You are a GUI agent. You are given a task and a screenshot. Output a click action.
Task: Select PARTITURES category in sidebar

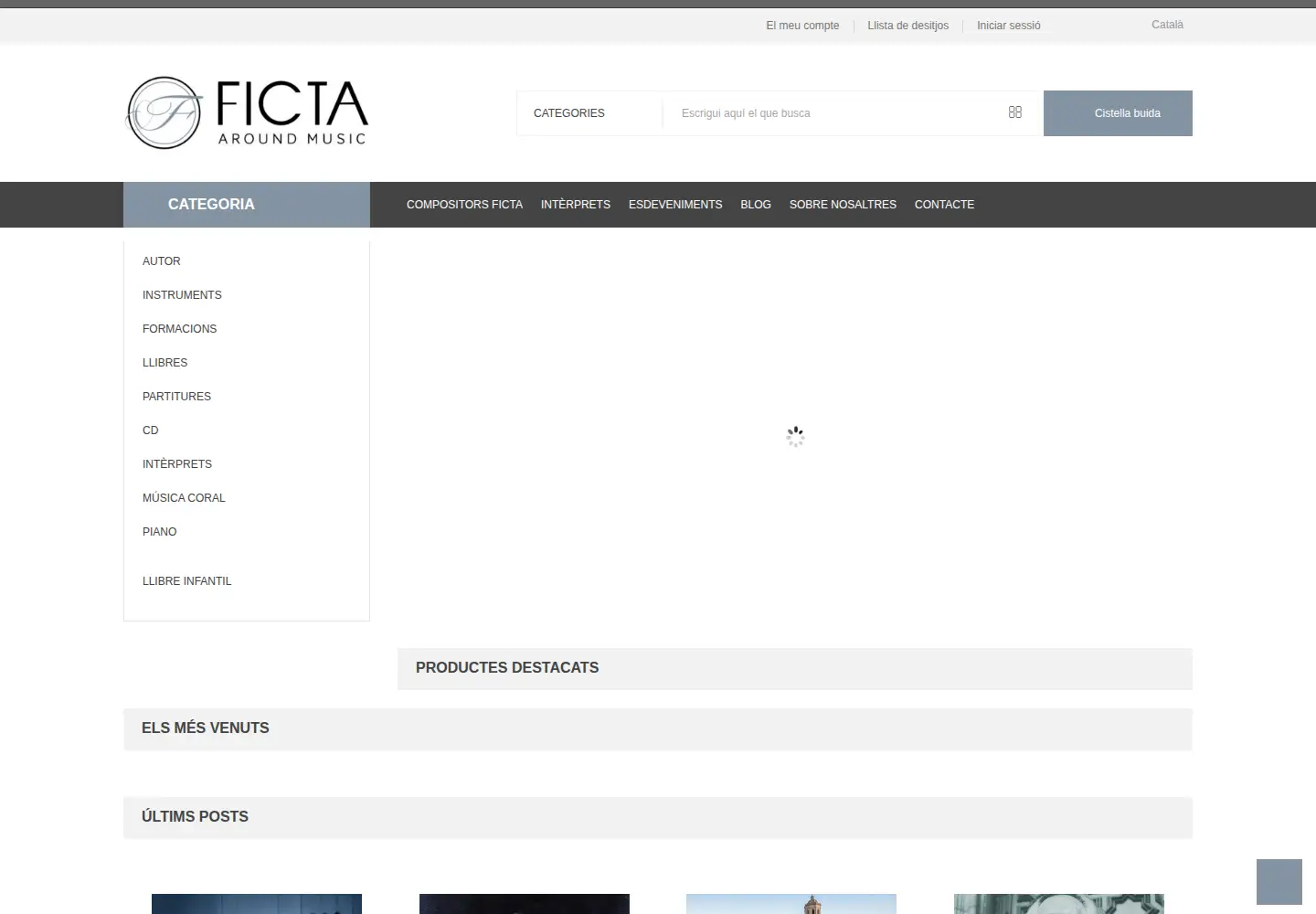tap(176, 397)
